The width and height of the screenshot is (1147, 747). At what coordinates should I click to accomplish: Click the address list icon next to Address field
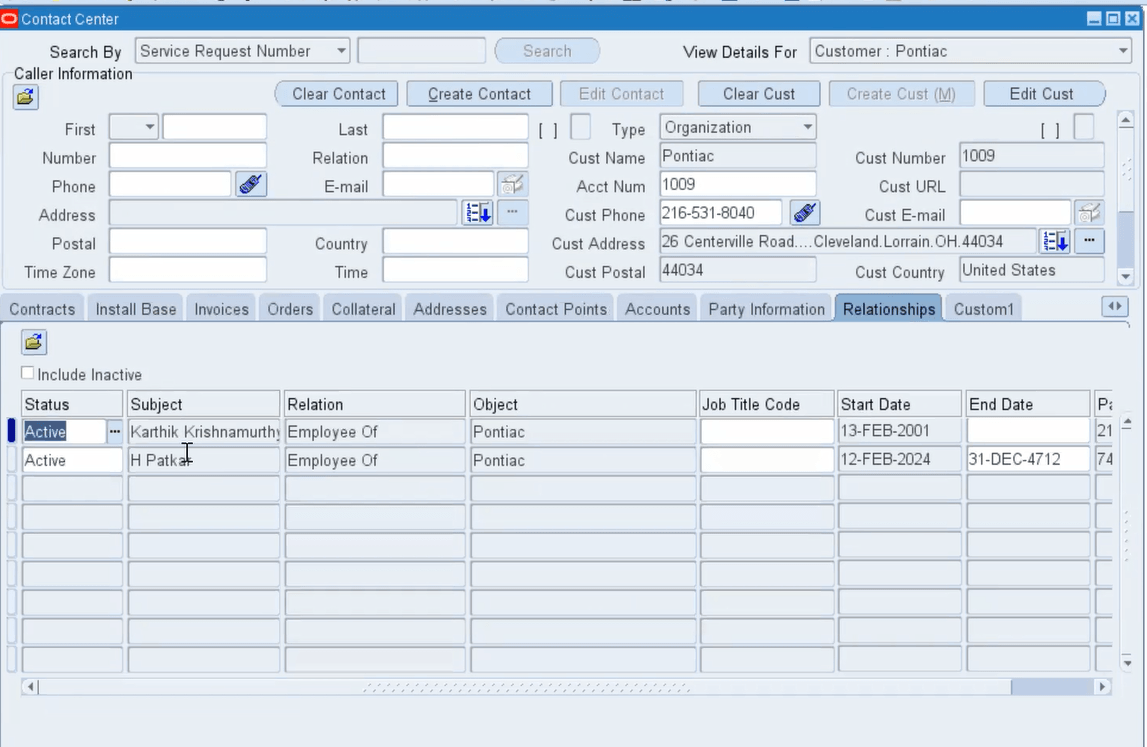pos(478,213)
